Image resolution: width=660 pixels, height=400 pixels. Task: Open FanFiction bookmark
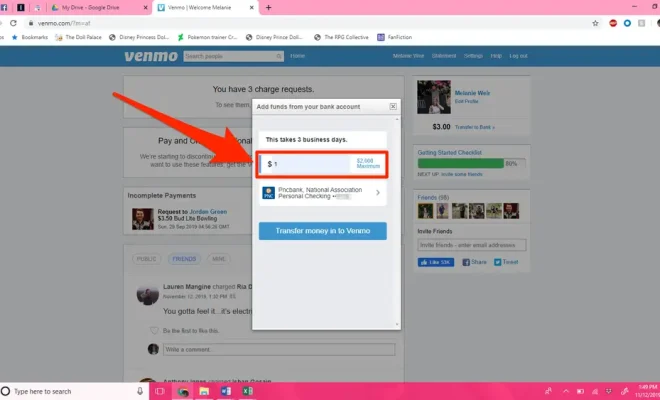point(394,37)
